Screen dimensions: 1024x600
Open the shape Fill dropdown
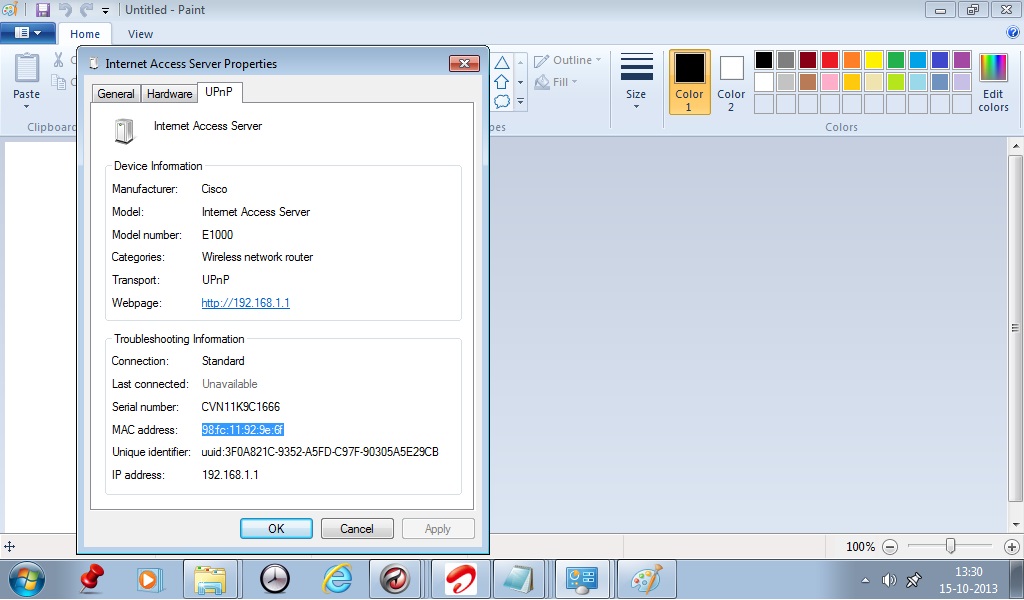point(556,82)
